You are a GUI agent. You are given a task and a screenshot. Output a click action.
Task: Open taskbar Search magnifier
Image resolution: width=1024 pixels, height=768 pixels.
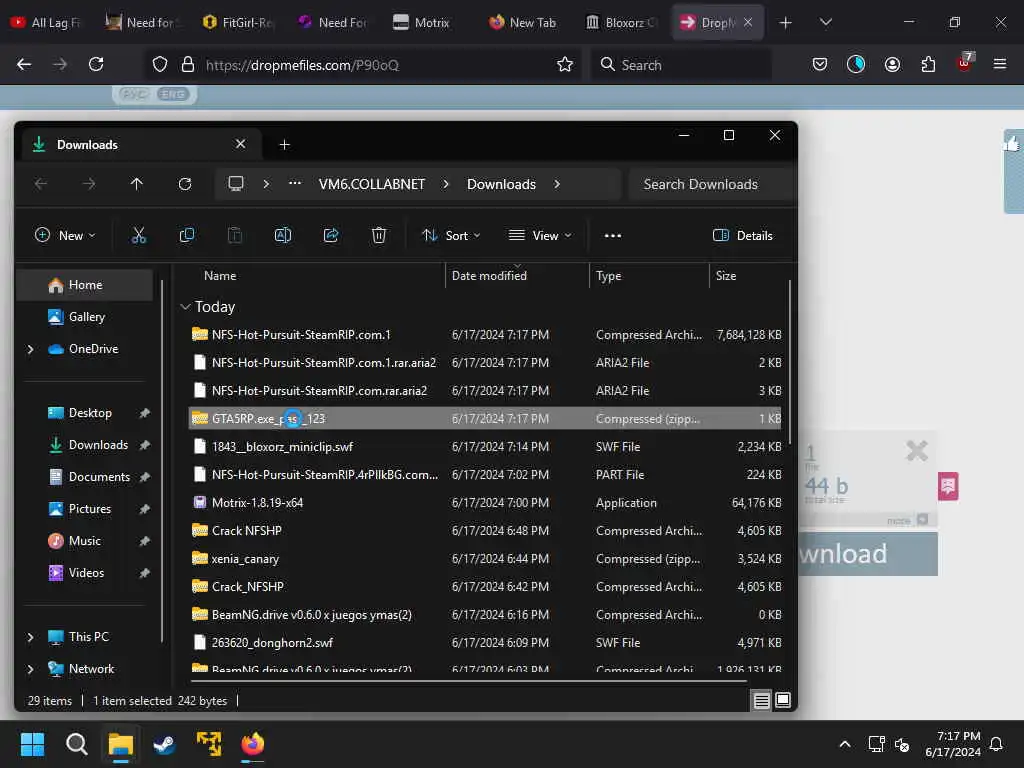[x=76, y=744]
